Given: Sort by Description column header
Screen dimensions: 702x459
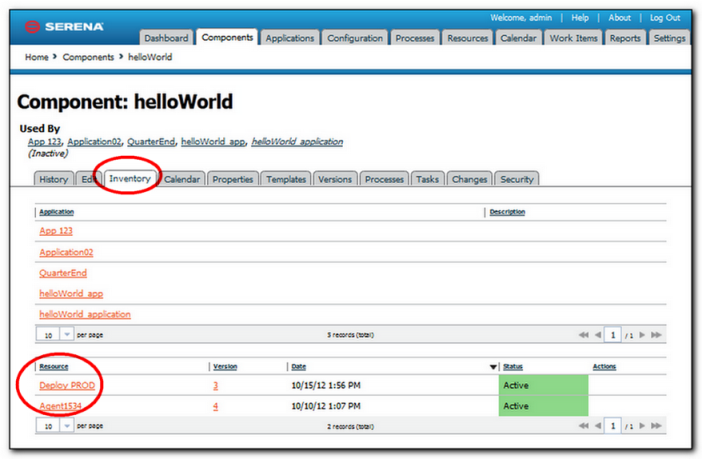Looking at the screenshot, I should (507, 212).
